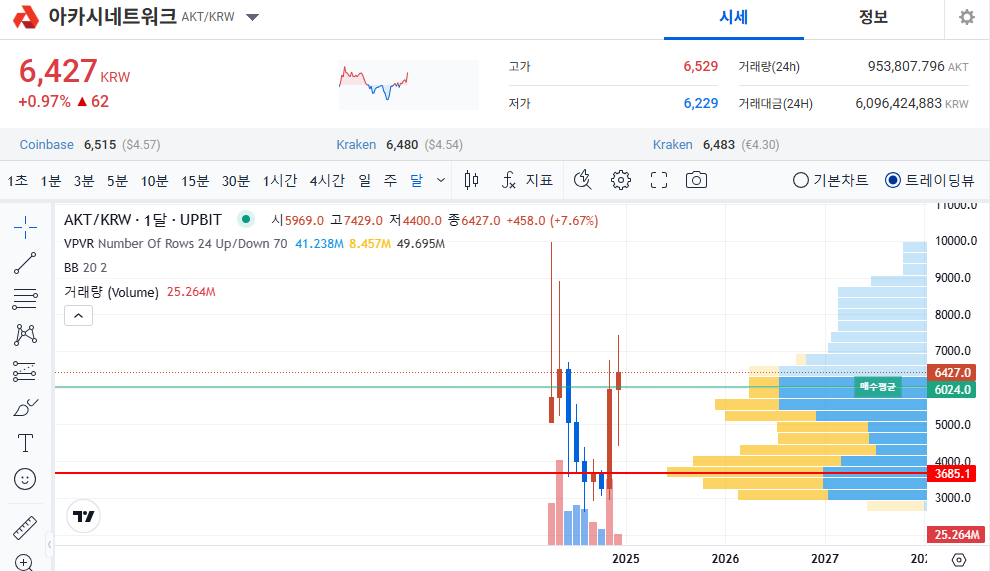The width and height of the screenshot is (990, 571).
Task: Click the 거래대금(24H) value 6,096,424,883
Action: click(x=898, y=104)
